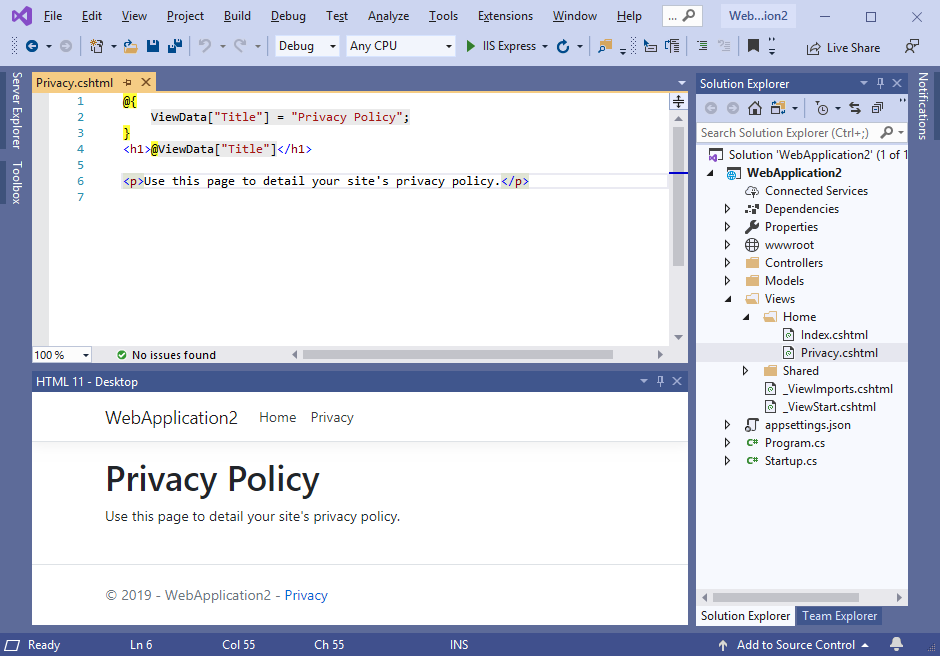Click Sync with Active Document icon
The height and width of the screenshot is (656, 940).
tap(854, 108)
